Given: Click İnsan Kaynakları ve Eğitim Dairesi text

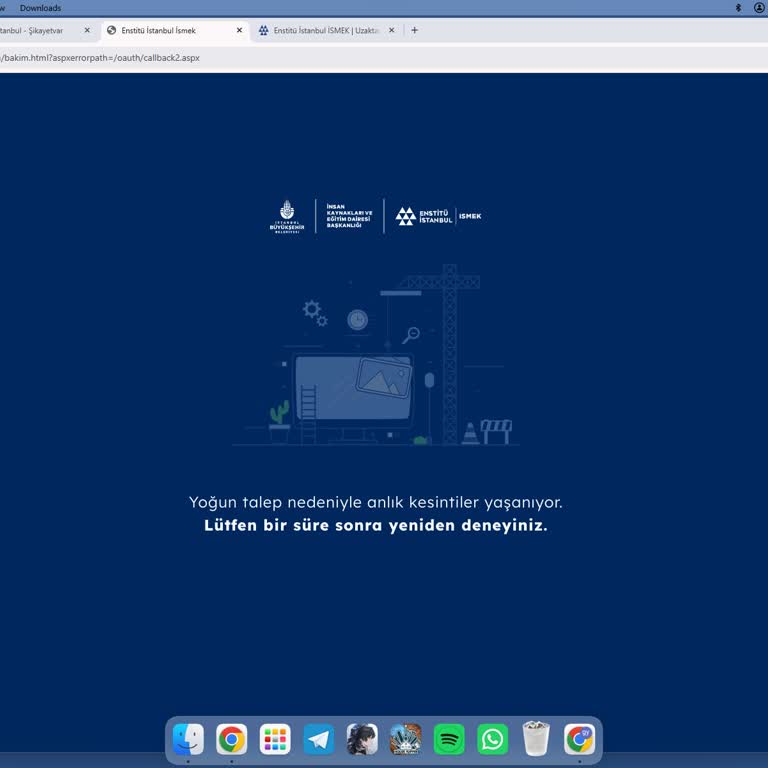Looking at the screenshot, I should [x=350, y=216].
